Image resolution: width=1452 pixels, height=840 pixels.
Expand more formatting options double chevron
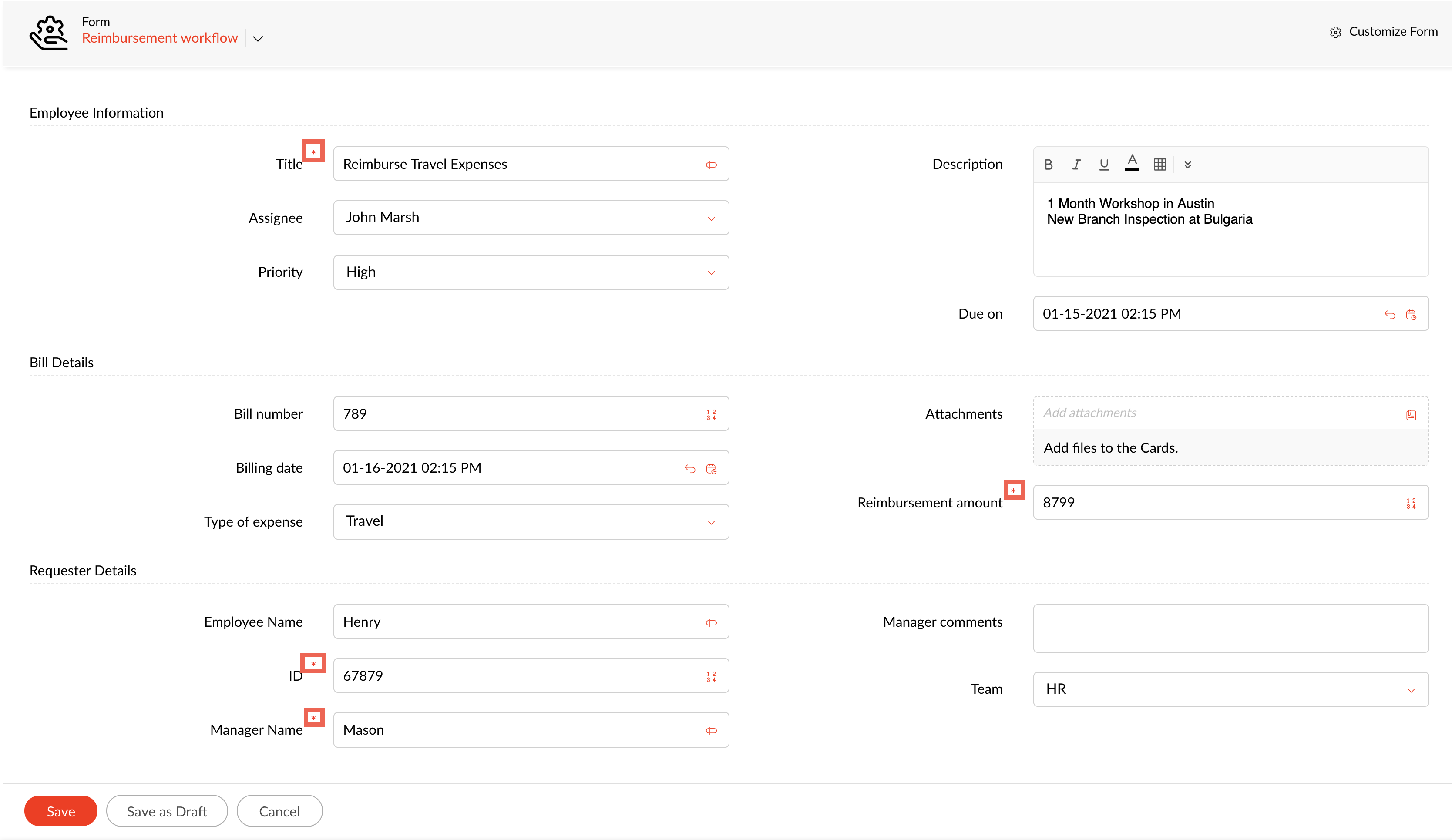tap(1187, 165)
